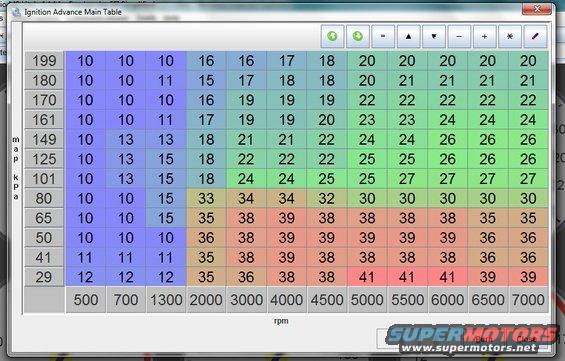Select the 6000 rpm column header
The image size is (565, 361).
448,300
